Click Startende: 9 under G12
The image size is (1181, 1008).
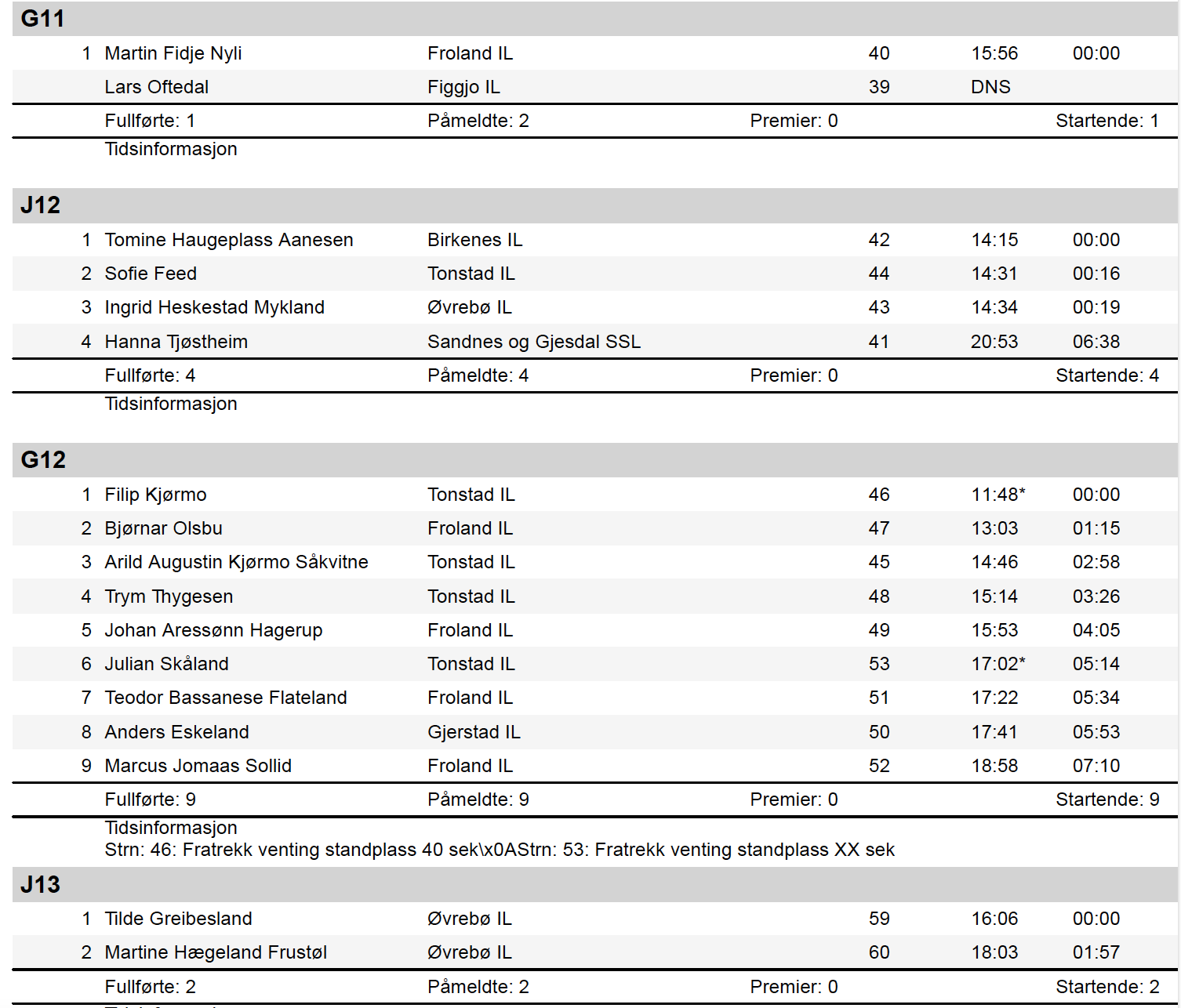pos(1107,800)
